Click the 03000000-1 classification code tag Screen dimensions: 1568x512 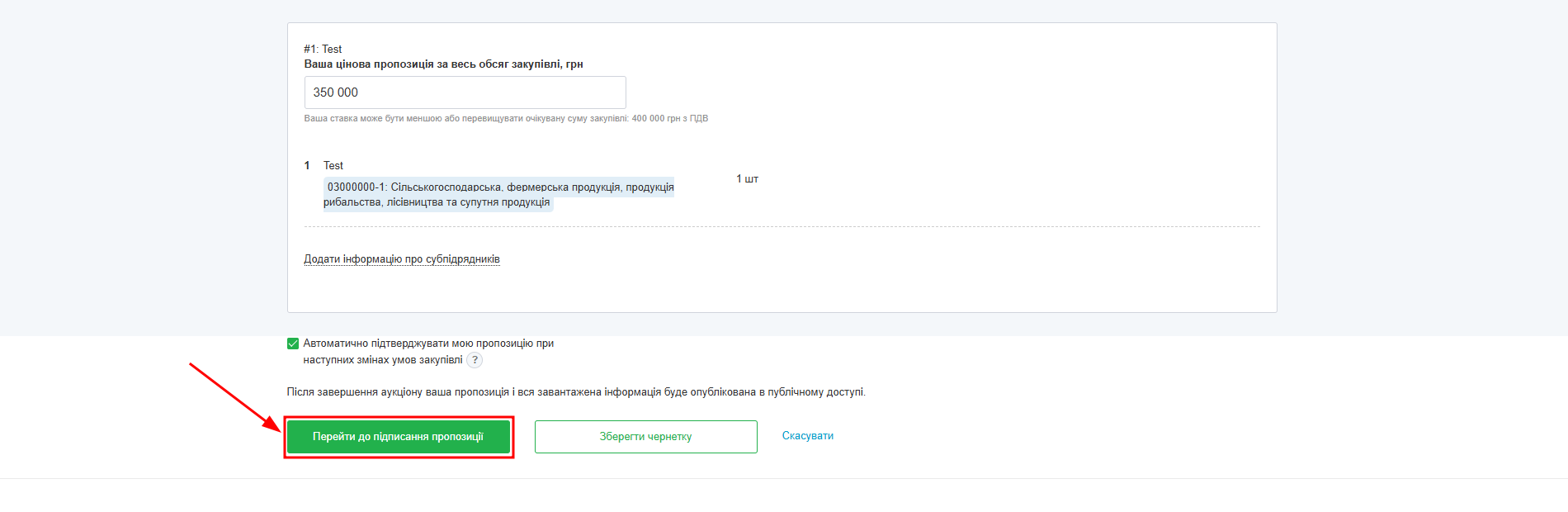[x=500, y=187]
